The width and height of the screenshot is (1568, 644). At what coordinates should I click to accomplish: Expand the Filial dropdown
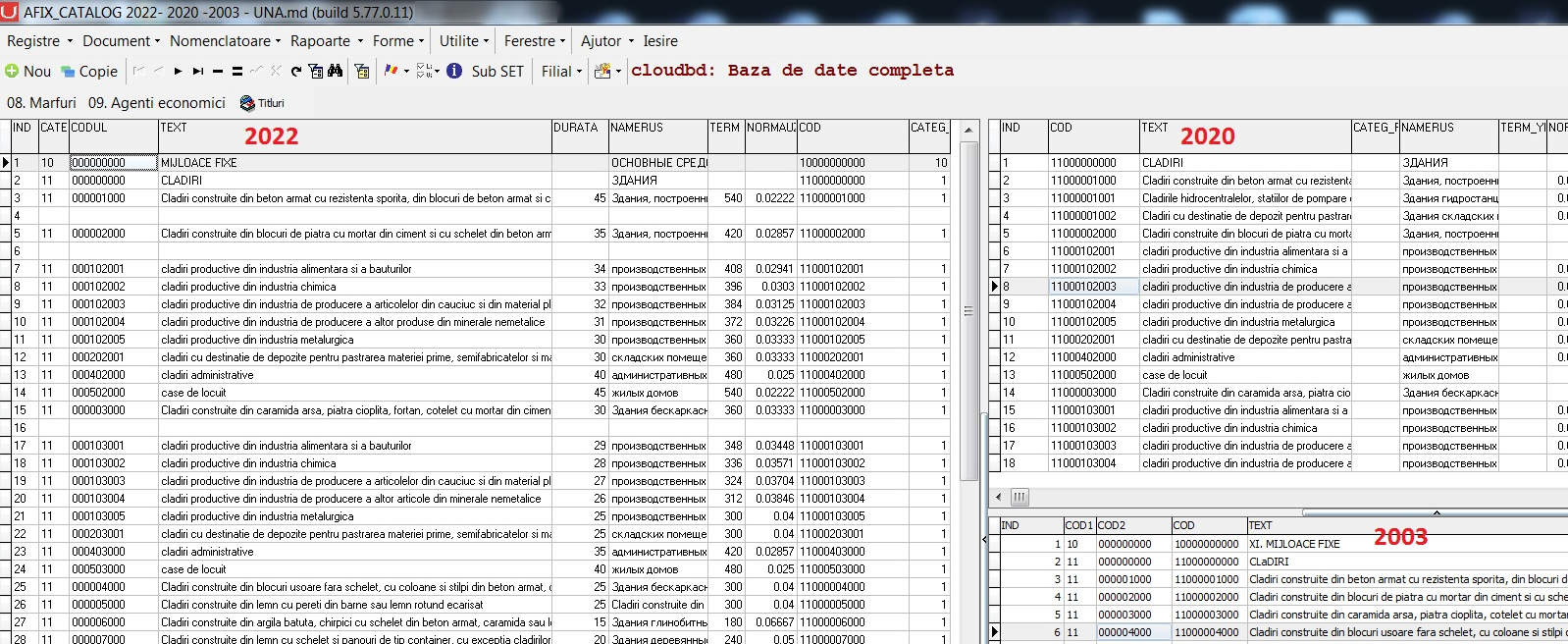tap(561, 71)
